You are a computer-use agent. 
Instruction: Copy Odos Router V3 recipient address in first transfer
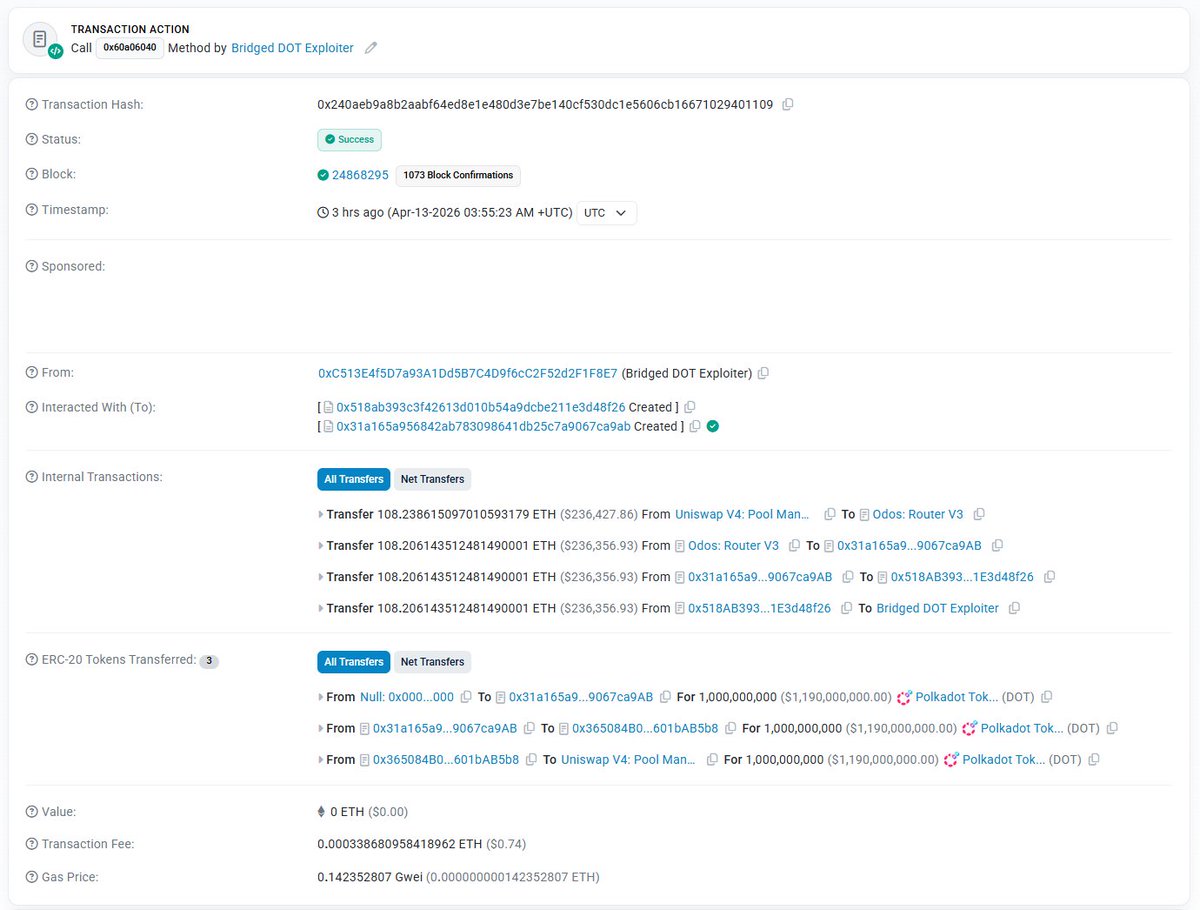tap(979, 514)
